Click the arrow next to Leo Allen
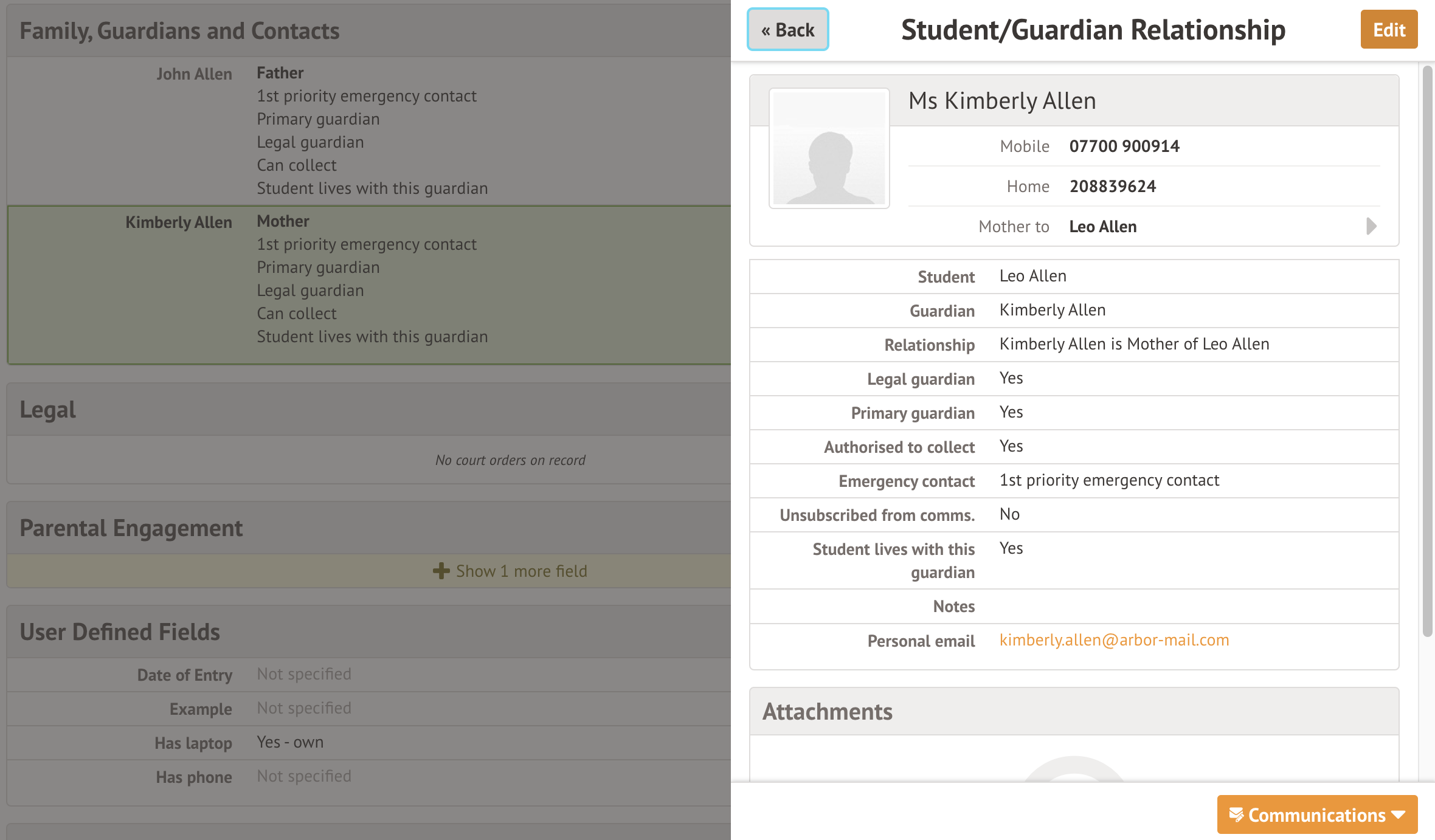The width and height of the screenshot is (1435, 840). click(1371, 226)
